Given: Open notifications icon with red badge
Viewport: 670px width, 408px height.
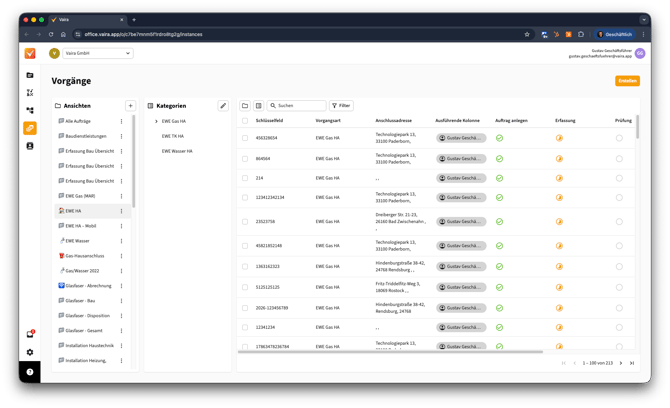Looking at the screenshot, I should click(x=30, y=334).
